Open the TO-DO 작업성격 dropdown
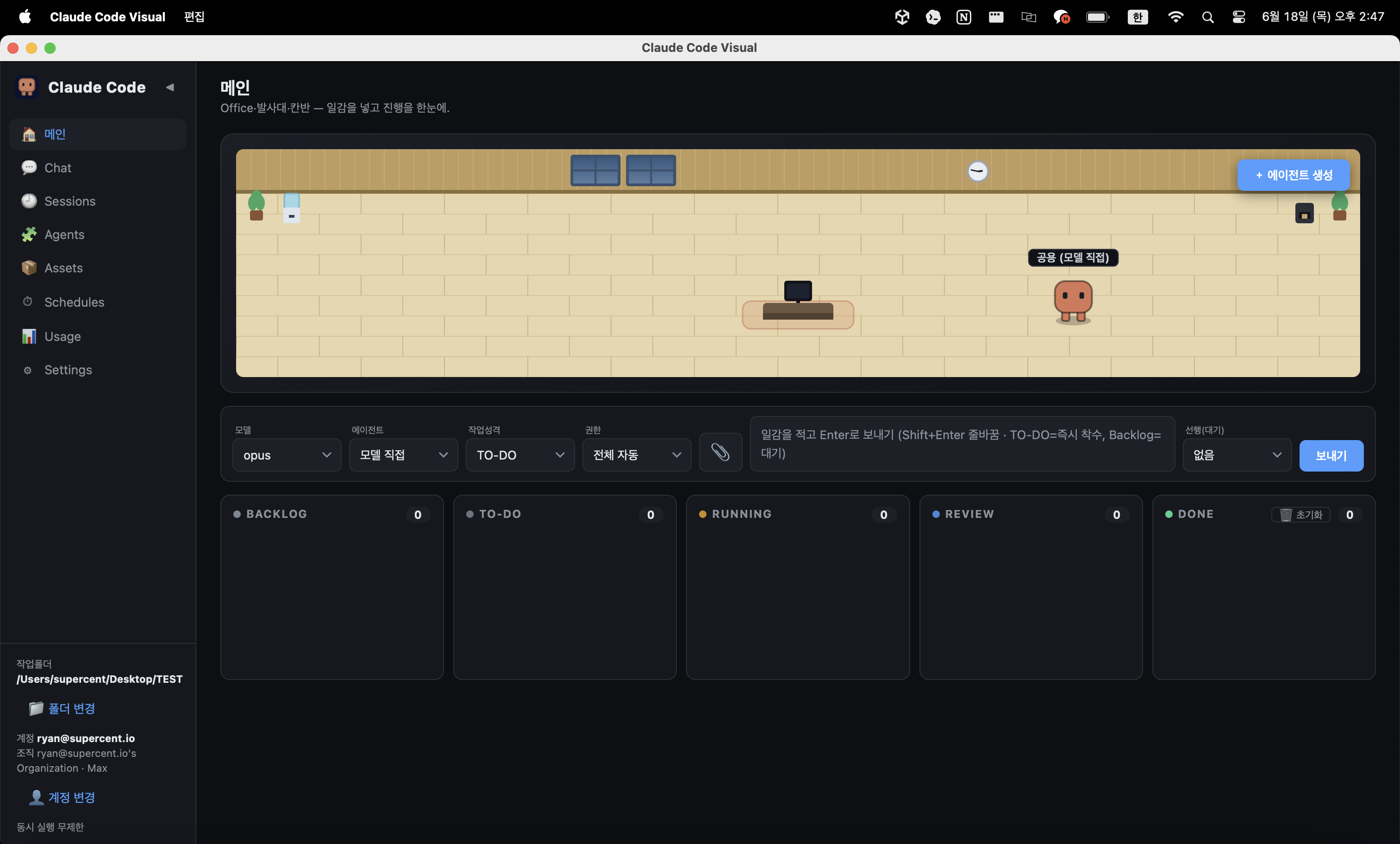The height and width of the screenshot is (844, 1400). pyautogui.click(x=520, y=455)
